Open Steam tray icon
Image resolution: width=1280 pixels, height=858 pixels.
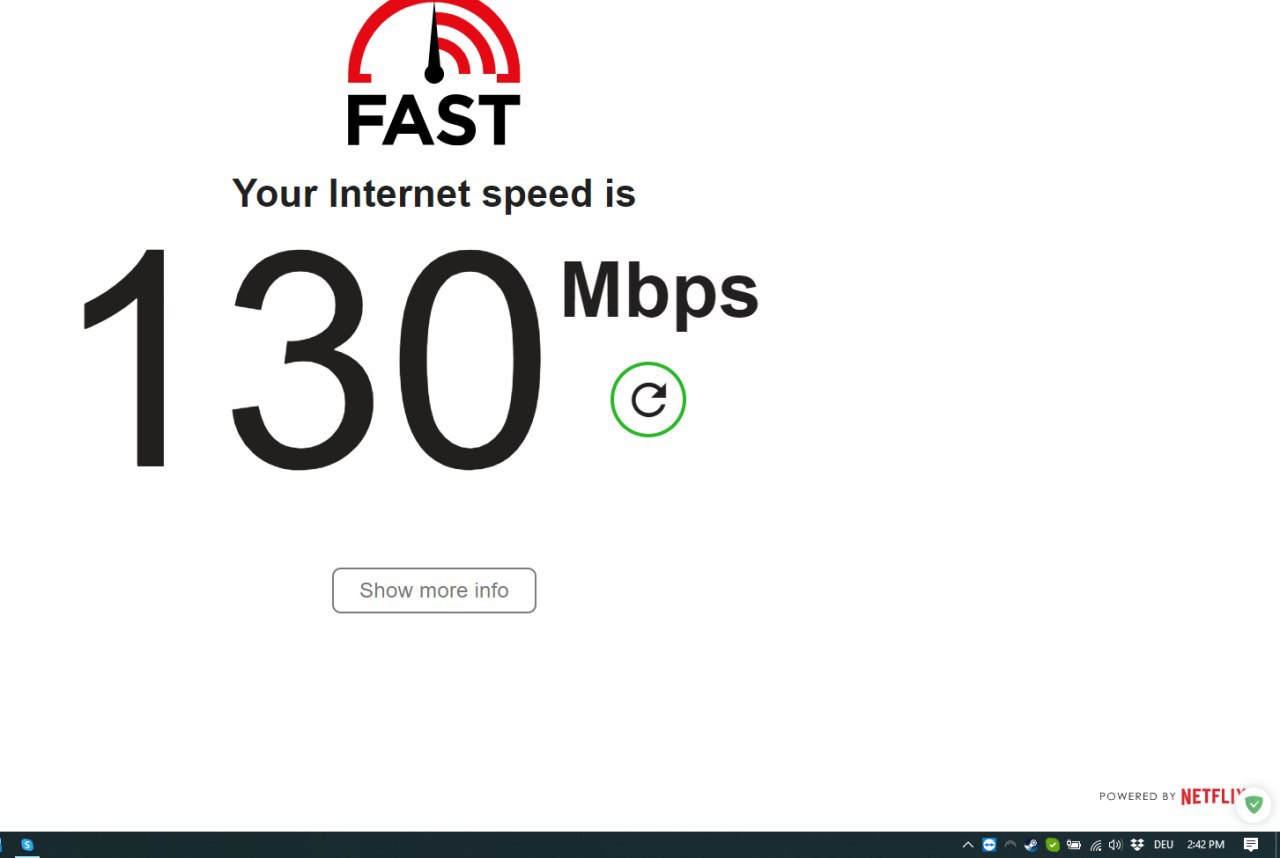tap(1031, 845)
